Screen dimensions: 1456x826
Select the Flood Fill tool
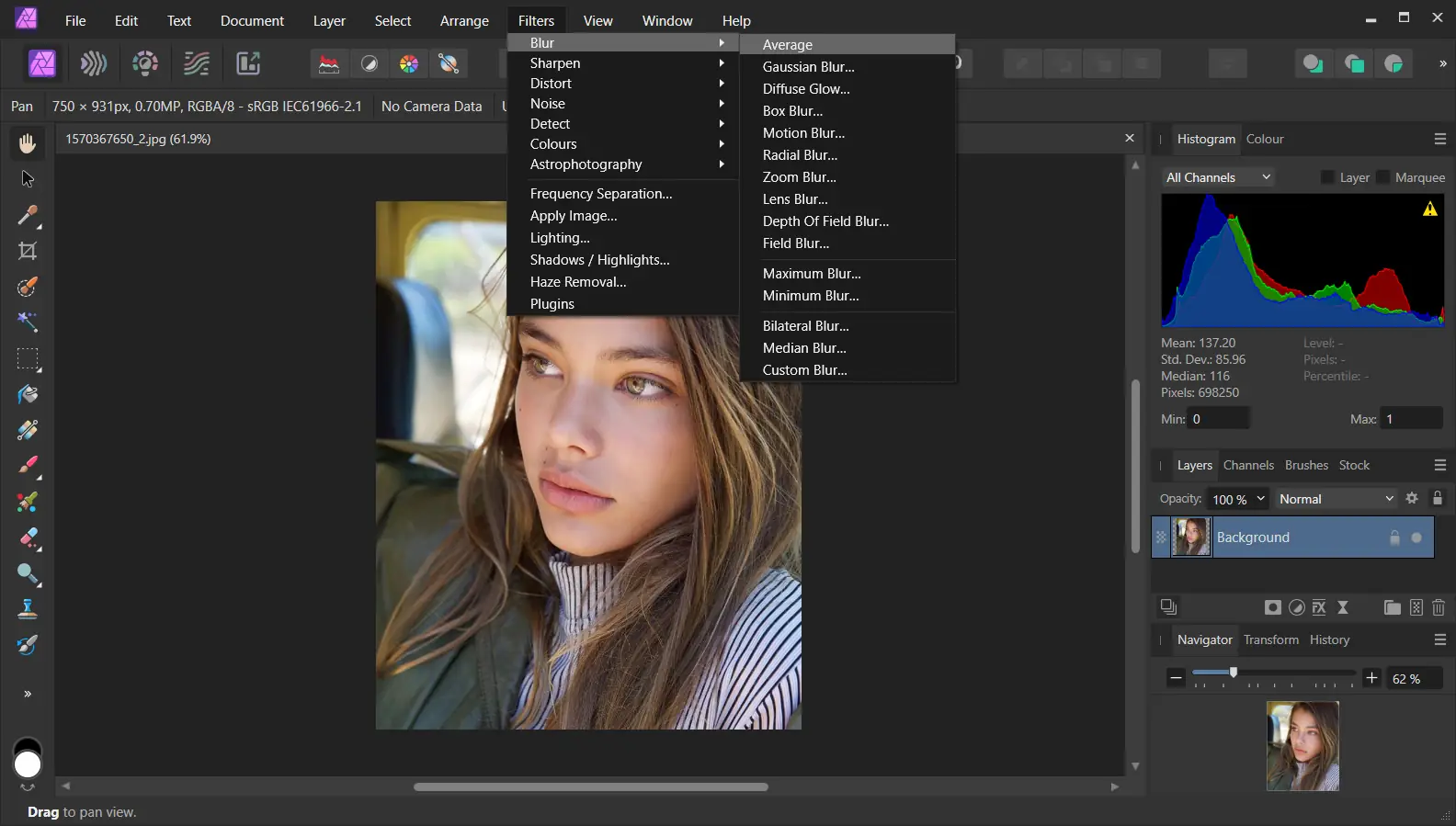click(x=28, y=394)
